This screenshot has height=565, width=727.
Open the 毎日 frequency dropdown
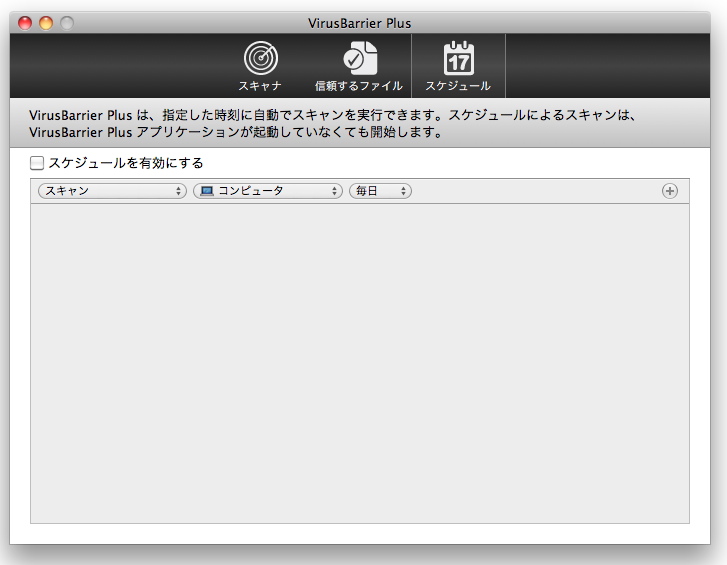point(380,191)
